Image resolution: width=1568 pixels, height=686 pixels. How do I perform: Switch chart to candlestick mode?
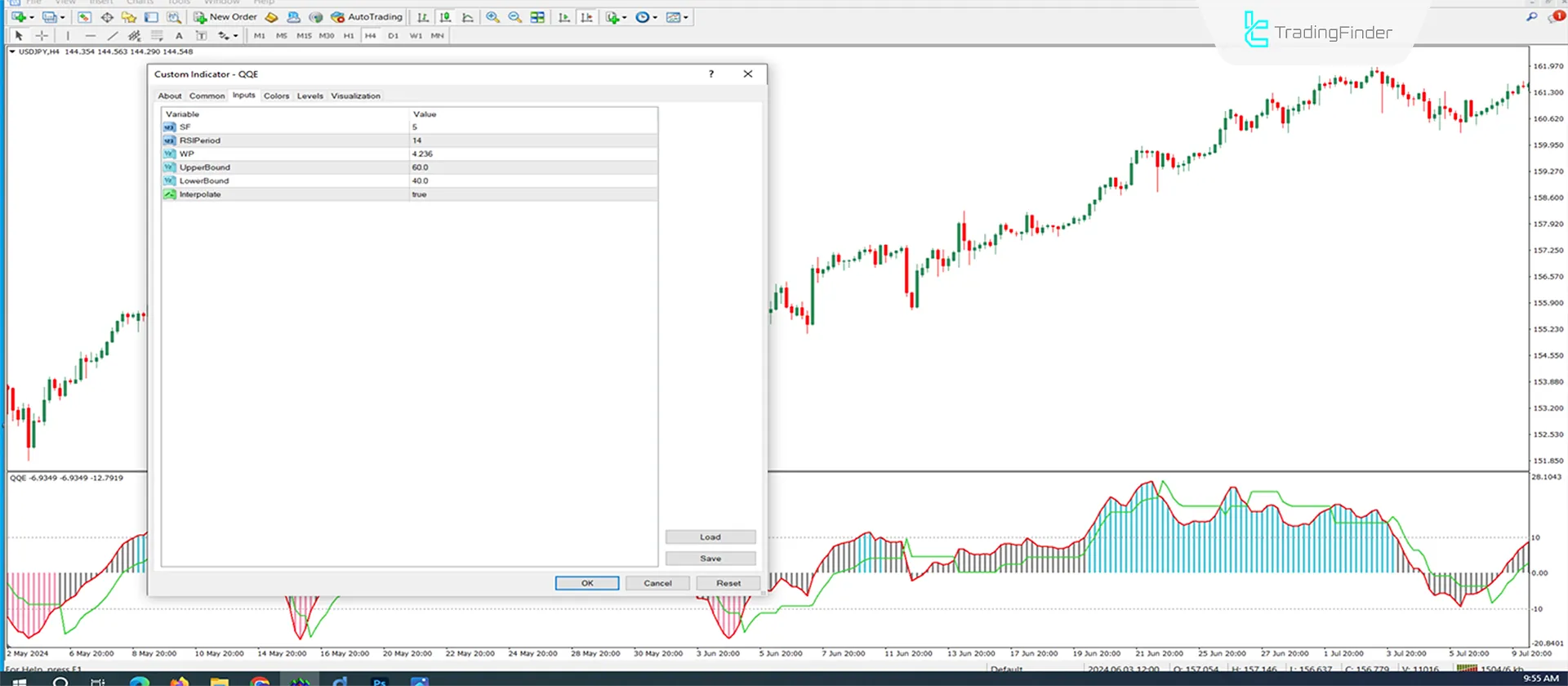[445, 17]
